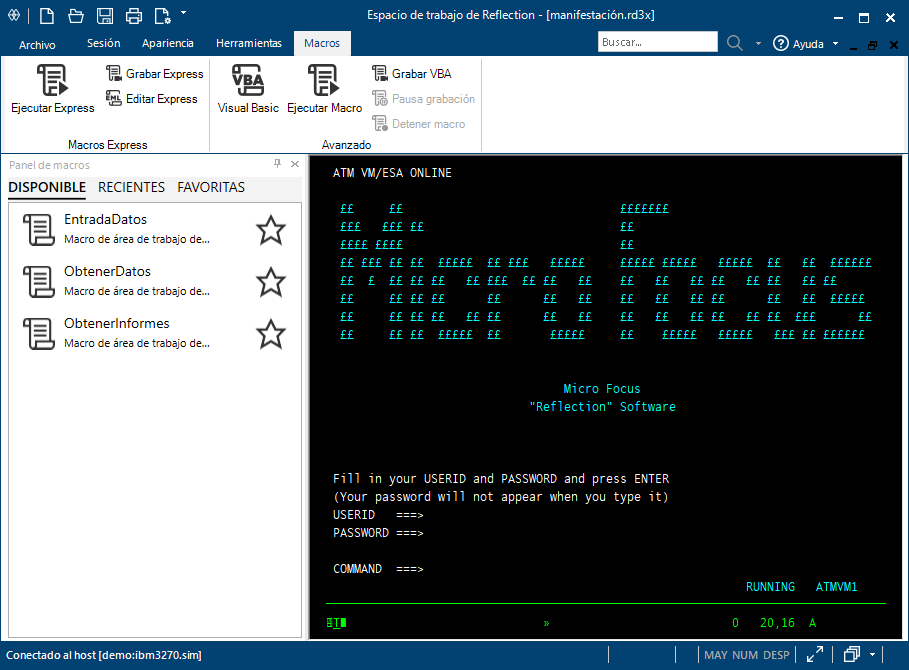Expand the Ayuda help dropdown
Viewport: 909px width, 670px height.
click(835, 44)
